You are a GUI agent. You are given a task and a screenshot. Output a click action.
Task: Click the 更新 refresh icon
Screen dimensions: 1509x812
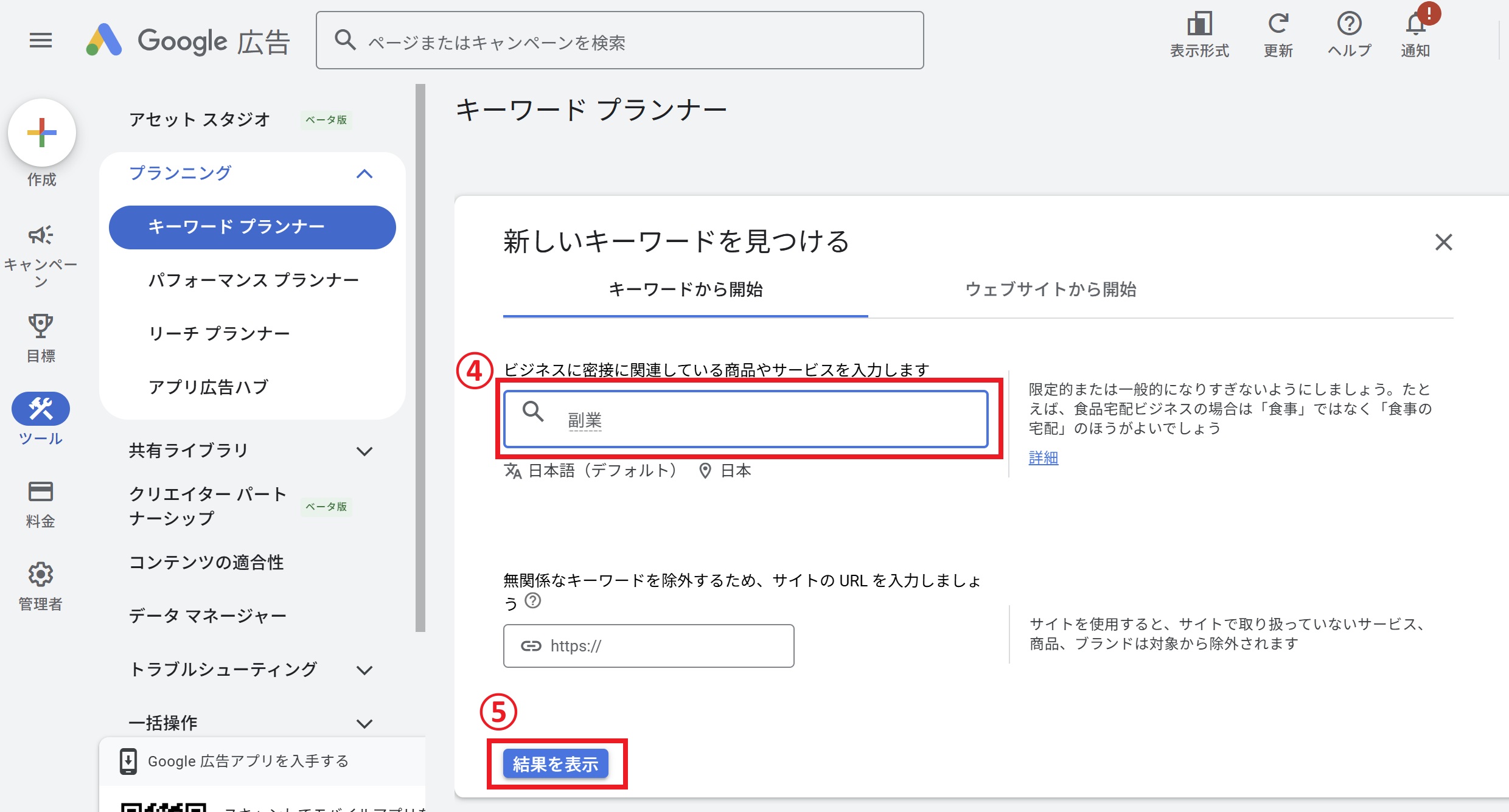point(1278,24)
